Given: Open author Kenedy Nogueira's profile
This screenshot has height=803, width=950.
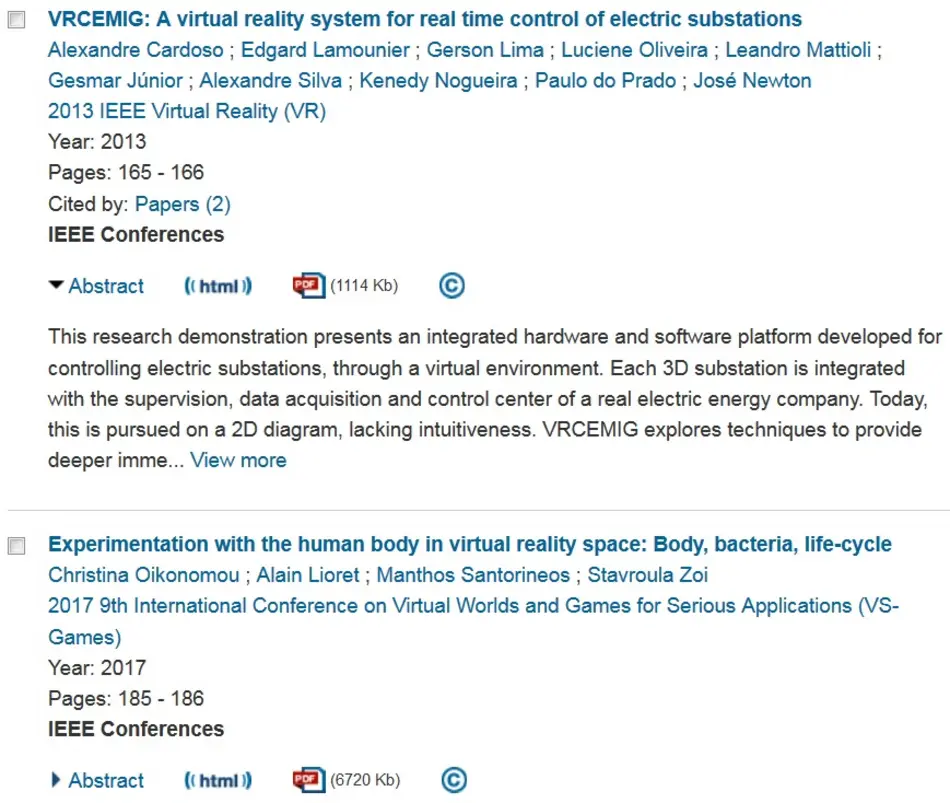Looking at the screenshot, I should 438,80.
